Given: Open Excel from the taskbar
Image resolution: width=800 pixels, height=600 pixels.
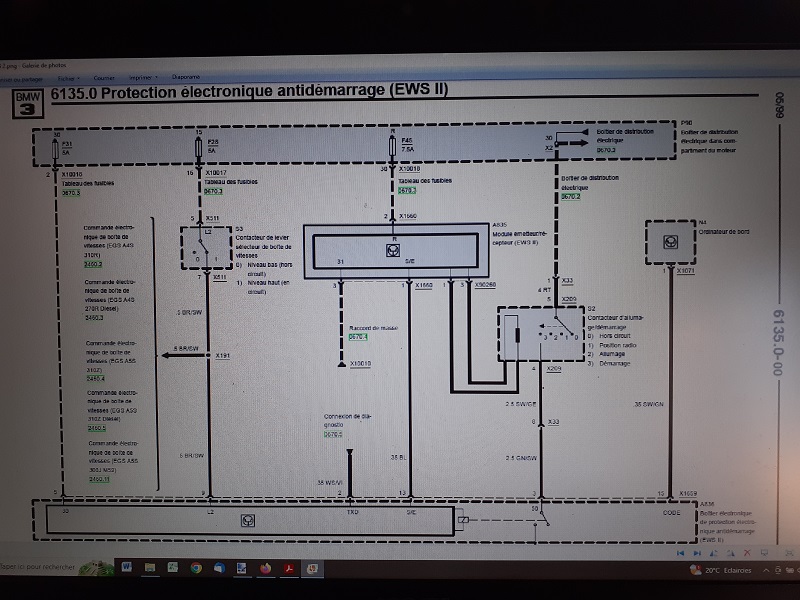Looking at the screenshot, I should pos(173,567).
